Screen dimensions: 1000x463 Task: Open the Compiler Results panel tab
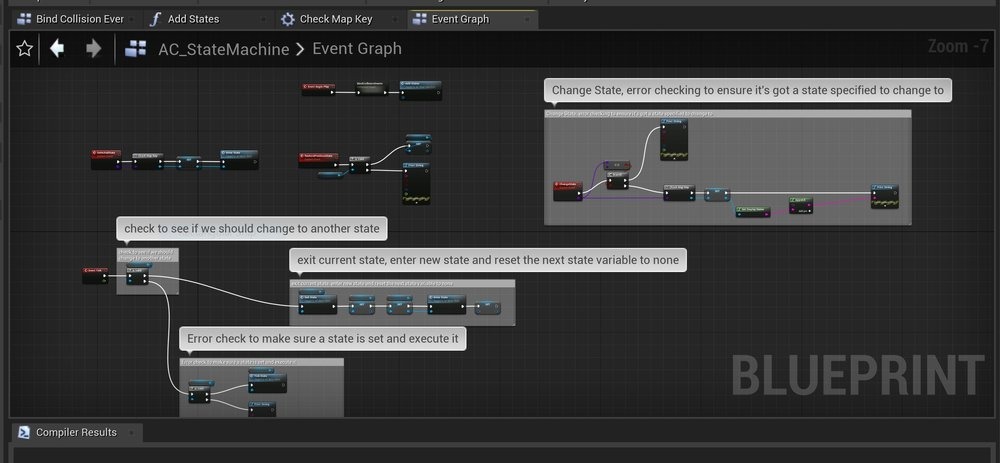[76, 432]
